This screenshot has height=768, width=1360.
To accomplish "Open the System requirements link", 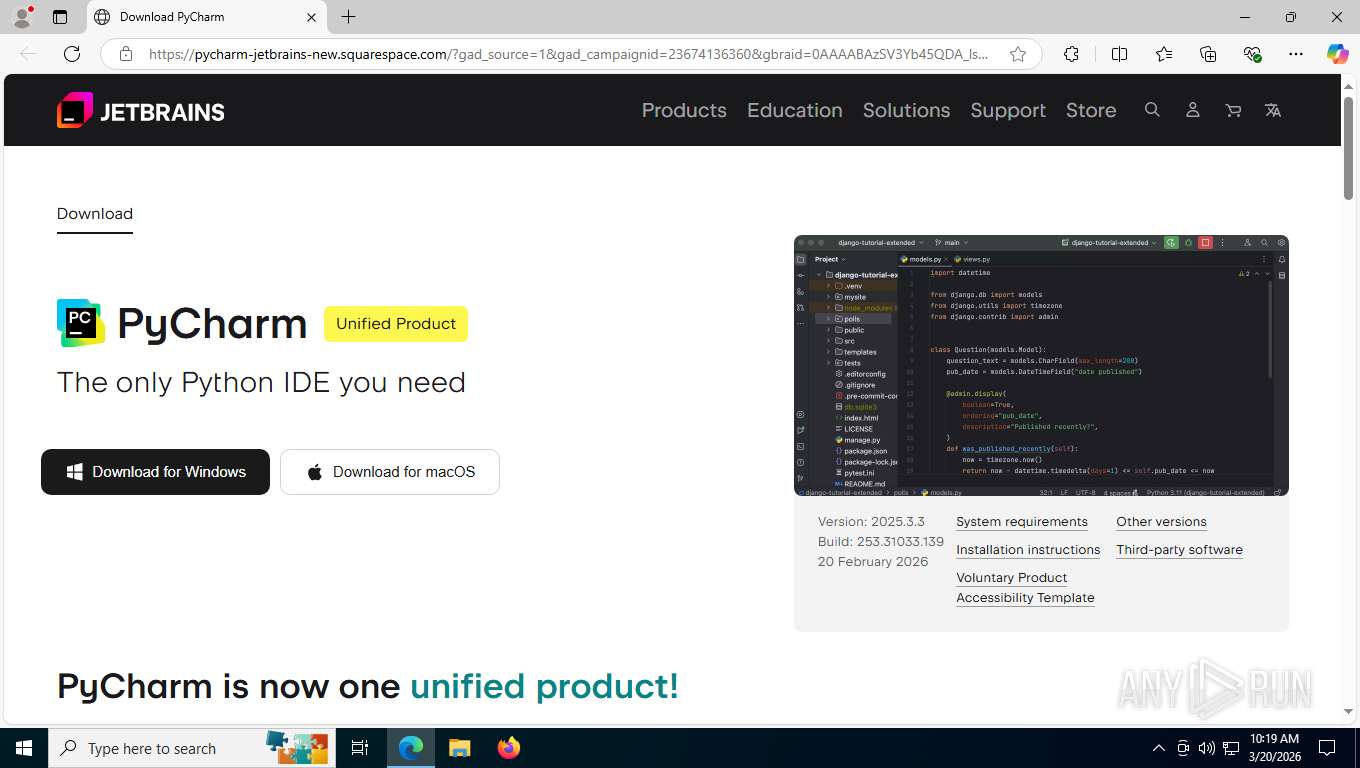I will (x=1022, y=522).
